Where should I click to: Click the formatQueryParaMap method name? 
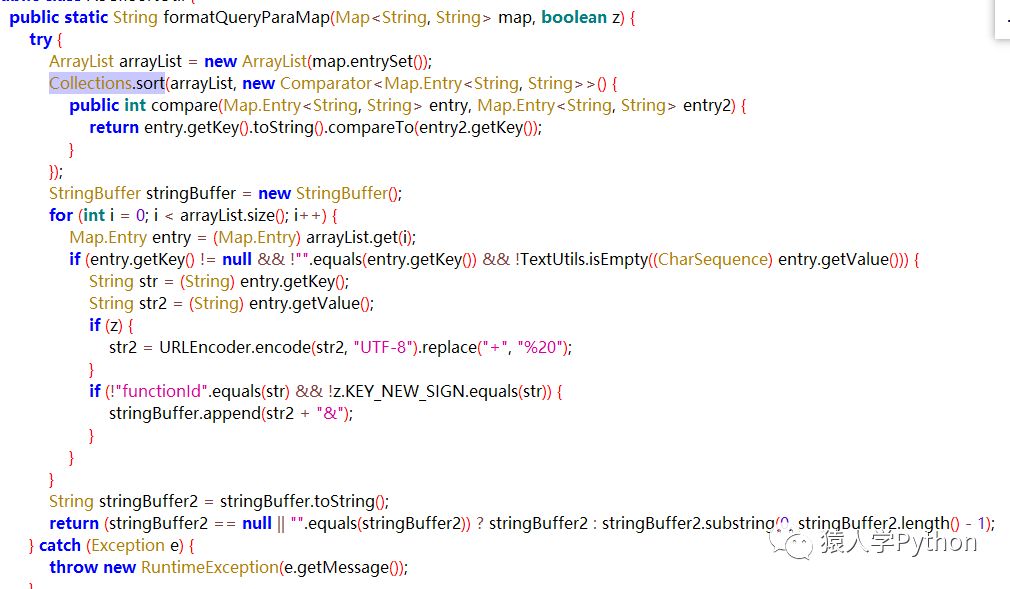[247, 17]
